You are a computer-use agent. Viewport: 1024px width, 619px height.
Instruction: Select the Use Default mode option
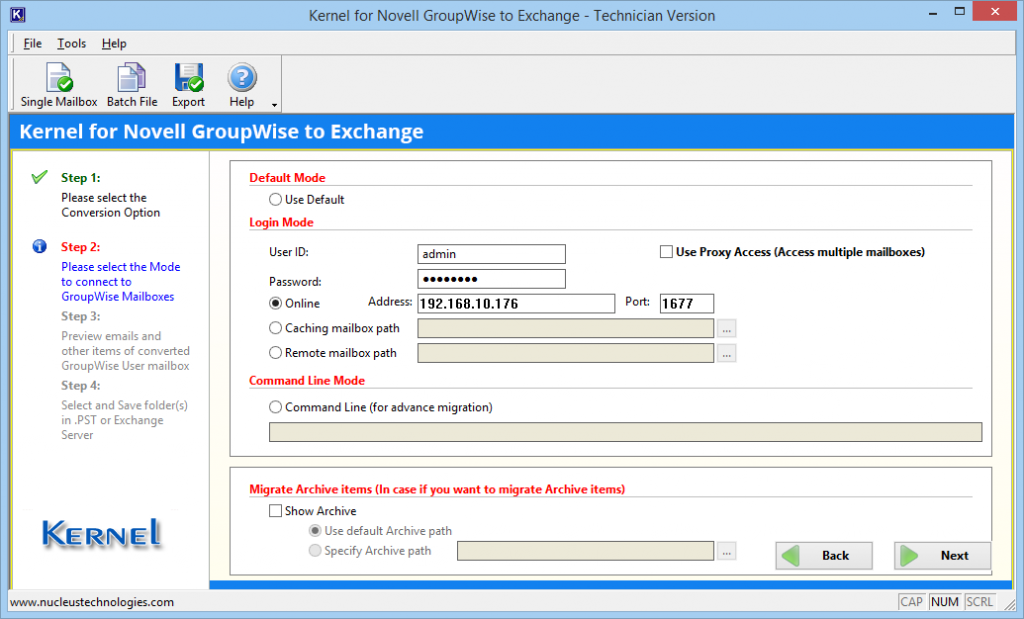click(274, 198)
